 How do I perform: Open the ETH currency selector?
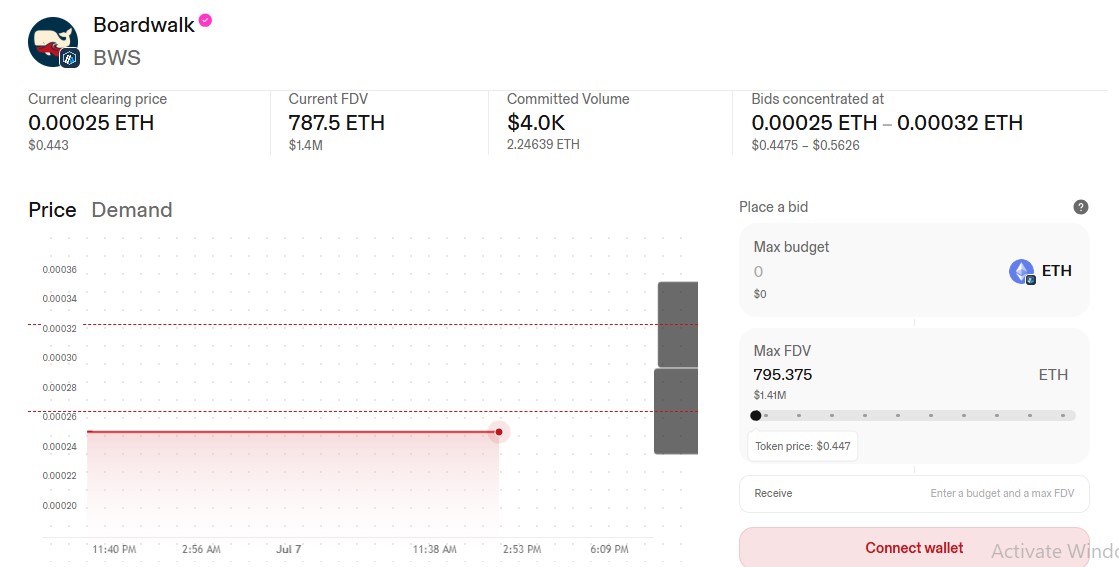tap(1040, 271)
